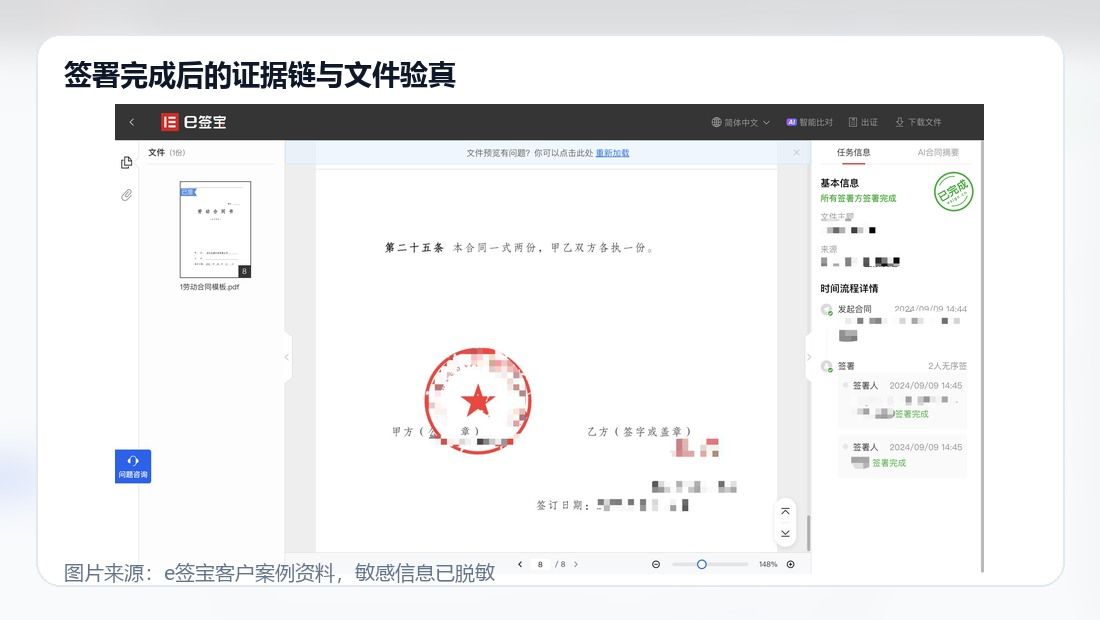
Task: Dismiss the file preview notice banner
Action: 796,152
